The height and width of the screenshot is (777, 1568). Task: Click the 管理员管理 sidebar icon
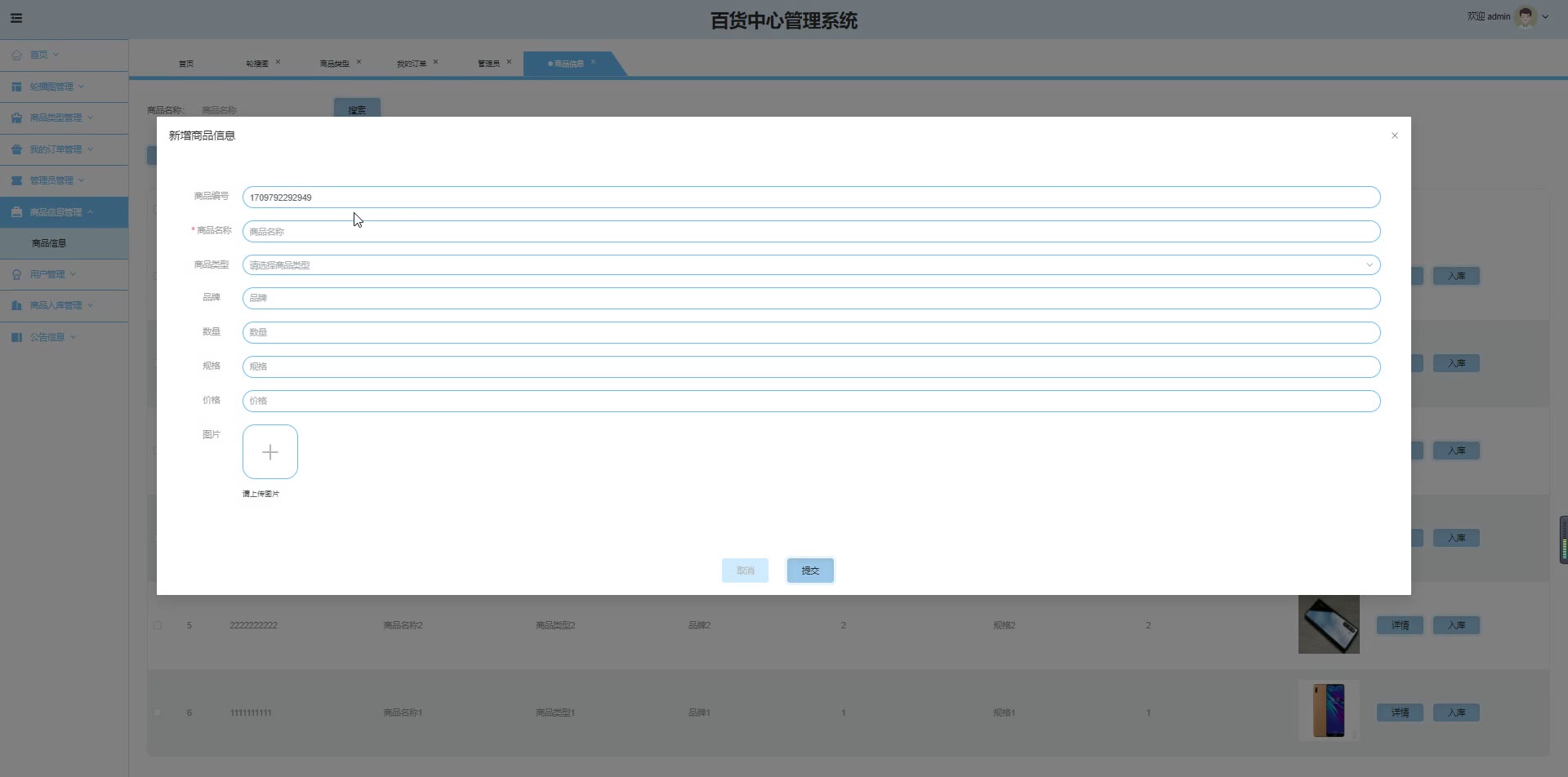[16, 180]
